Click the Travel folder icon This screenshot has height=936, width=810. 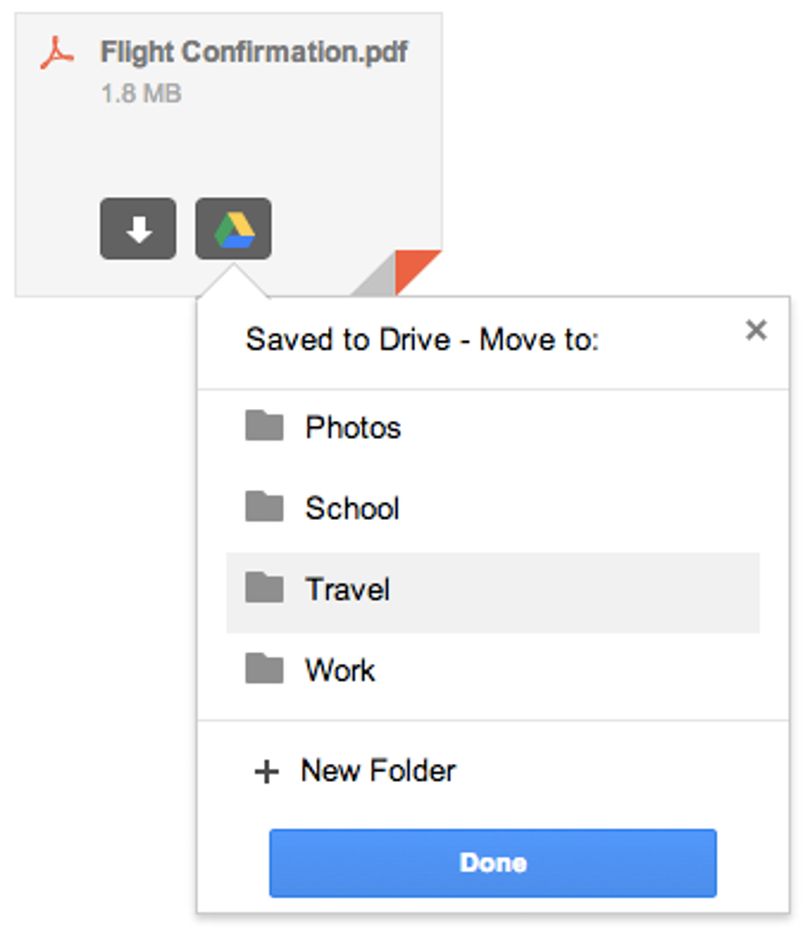[264, 587]
